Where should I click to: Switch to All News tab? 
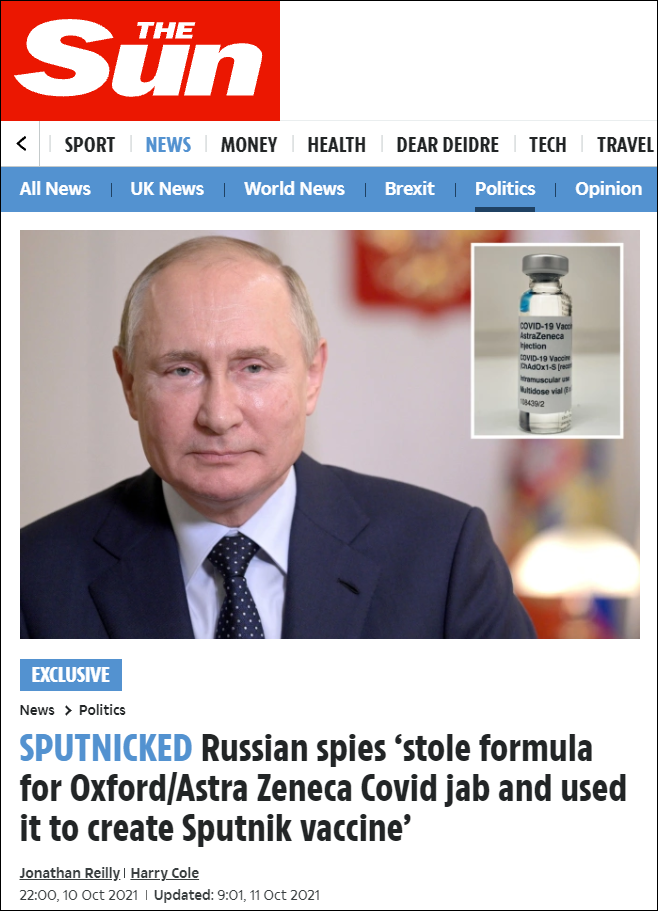[x=55, y=189]
